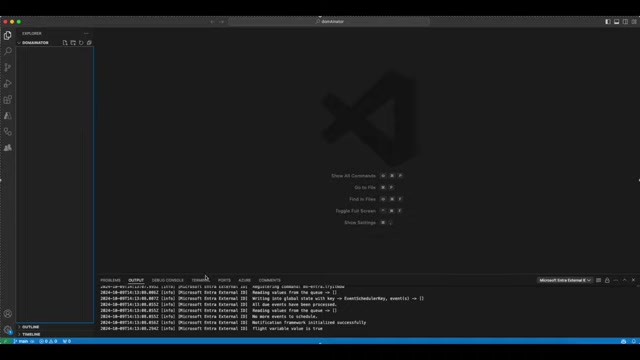Open the Extensions view icon
This screenshot has height=360, width=640.
[x=8, y=100]
